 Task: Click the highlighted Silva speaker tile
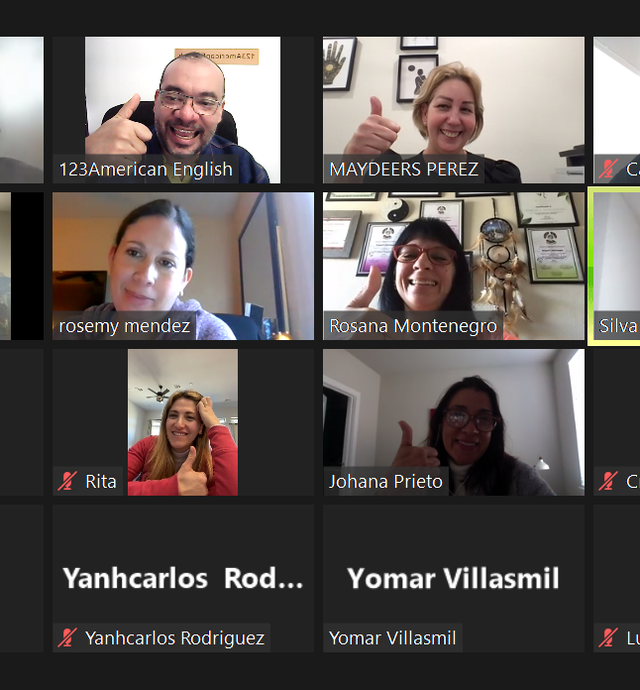[614, 266]
